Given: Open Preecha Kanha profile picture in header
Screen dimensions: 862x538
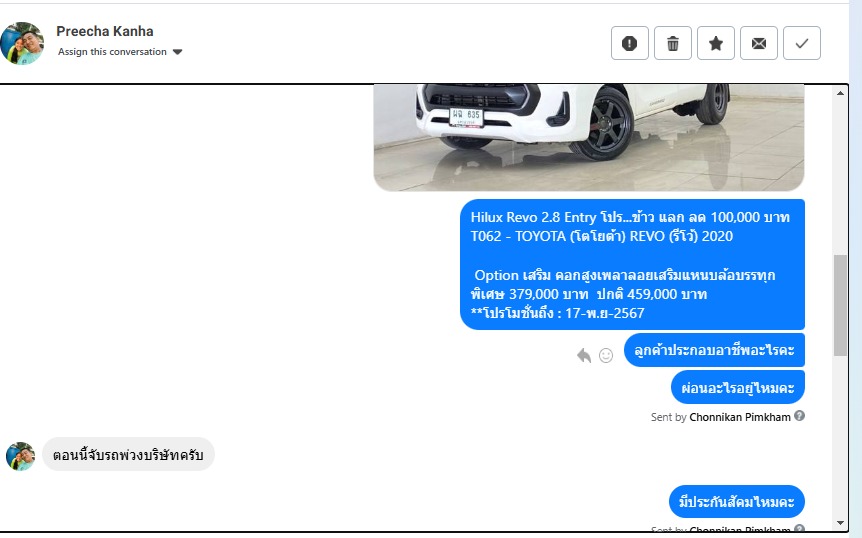Looking at the screenshot, I should click(x=22, y=43).
